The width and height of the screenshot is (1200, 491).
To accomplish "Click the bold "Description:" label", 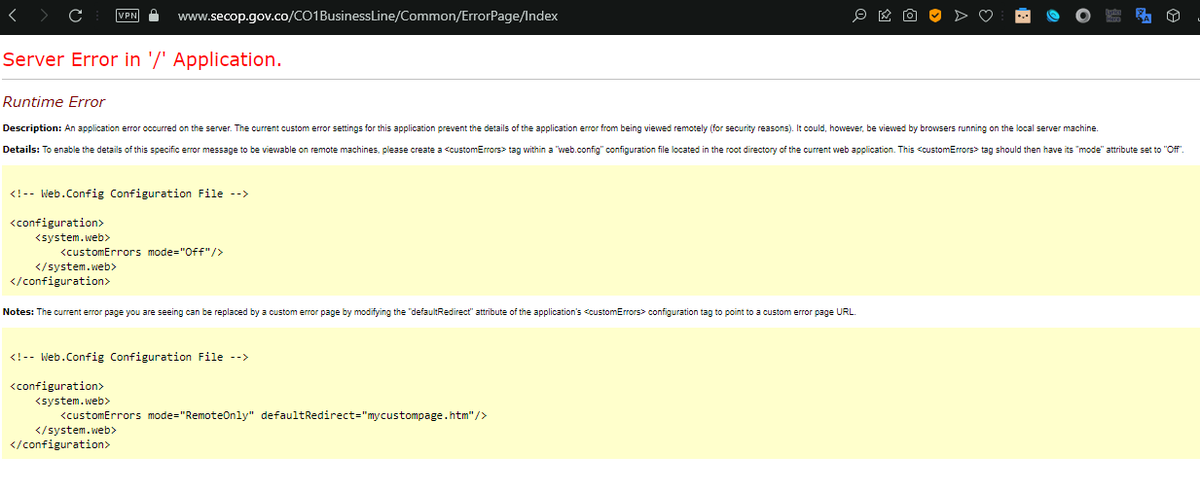I will pos(32,128).
